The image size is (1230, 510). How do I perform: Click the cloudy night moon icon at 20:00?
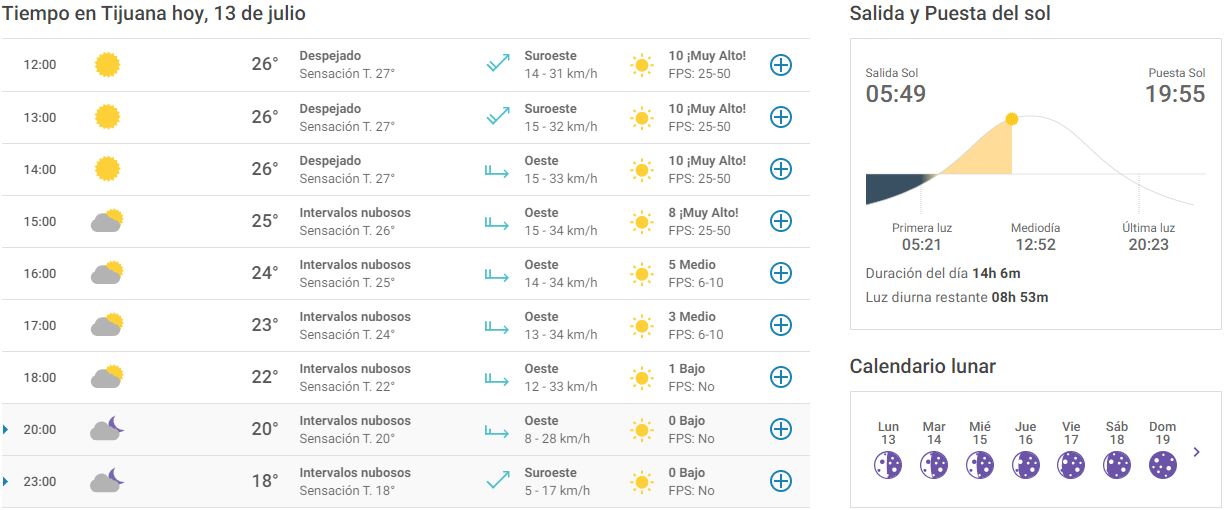coord(107,429)
